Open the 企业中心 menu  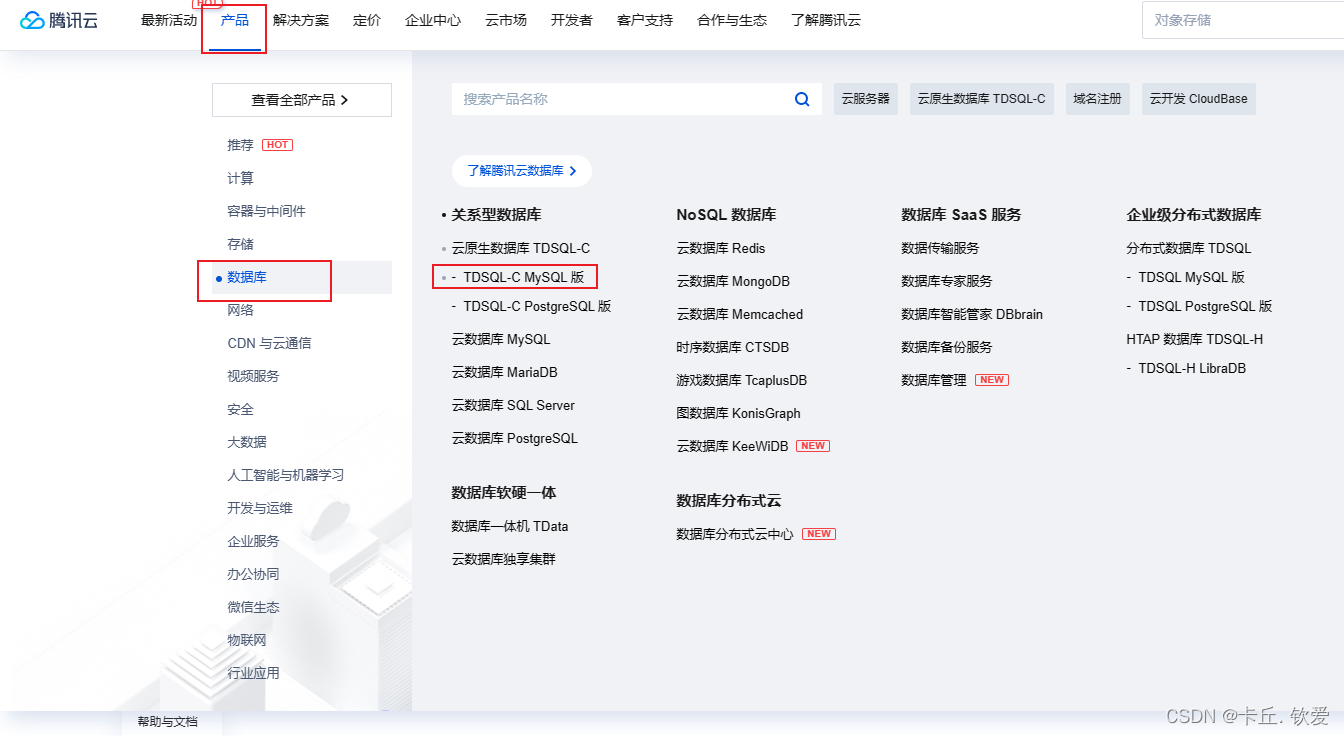point(433,20)
